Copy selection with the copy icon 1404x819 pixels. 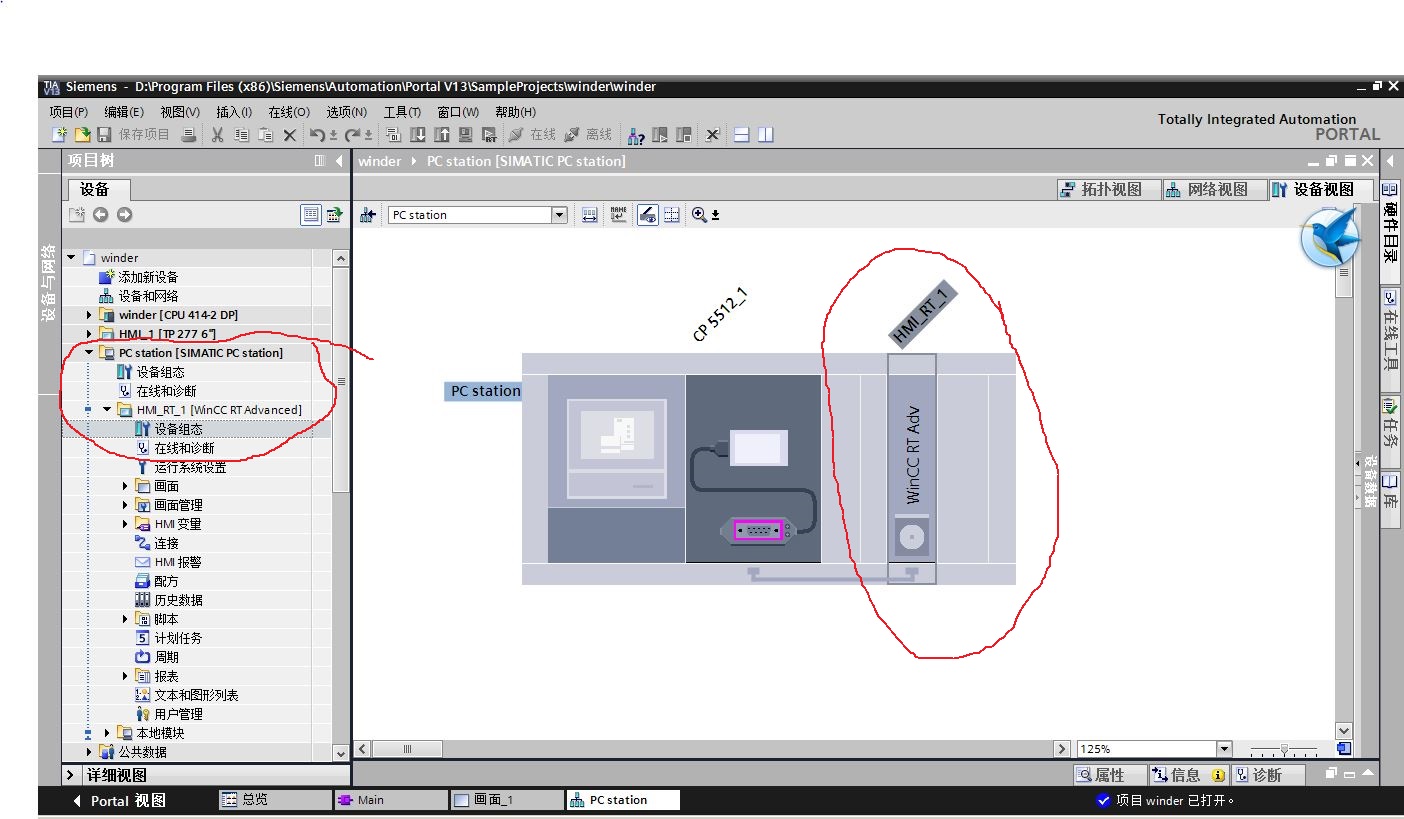241,135
